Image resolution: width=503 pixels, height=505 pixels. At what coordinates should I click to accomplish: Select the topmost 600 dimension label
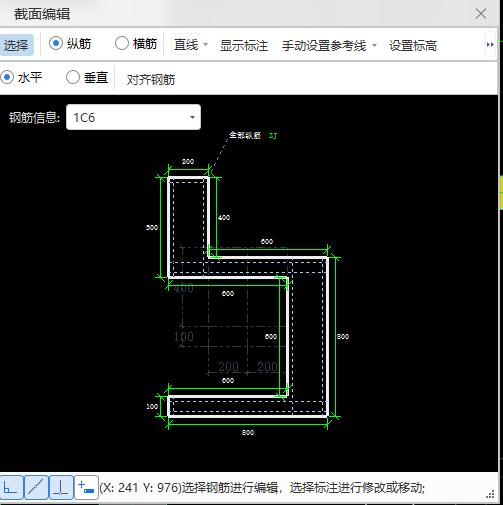(267, 242)
